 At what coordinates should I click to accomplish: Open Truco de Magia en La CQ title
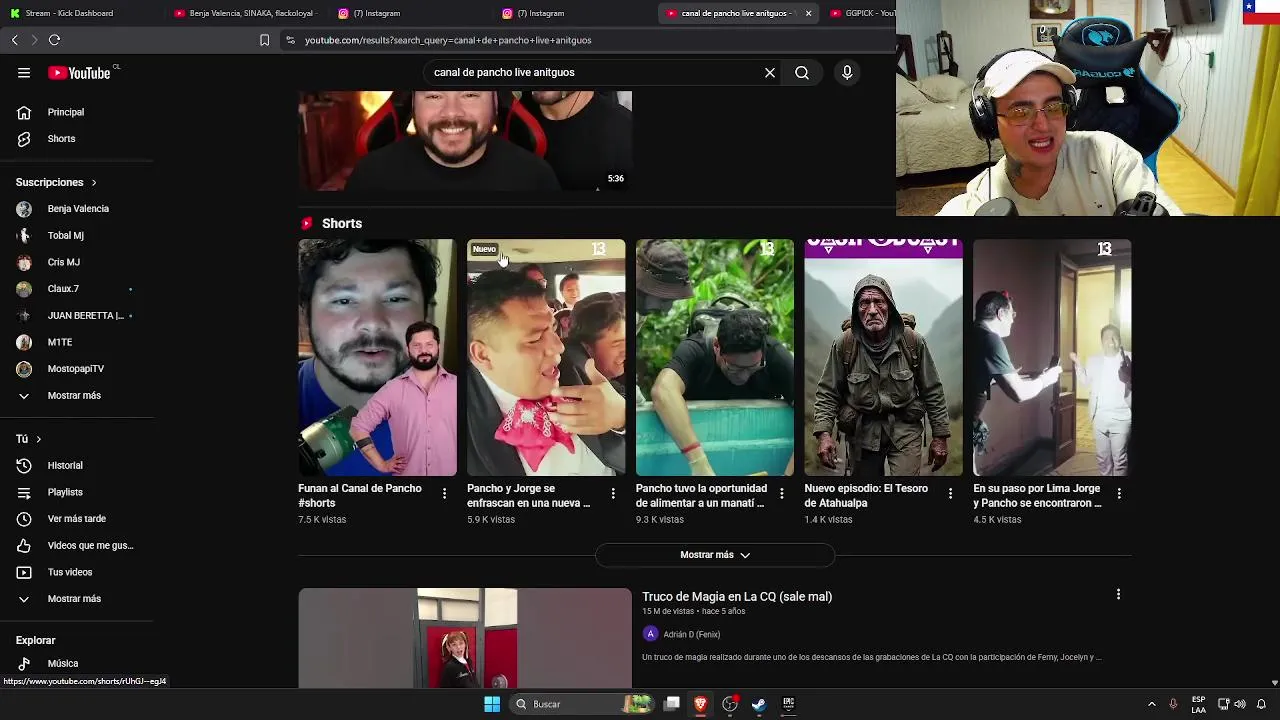pos(737,597)
